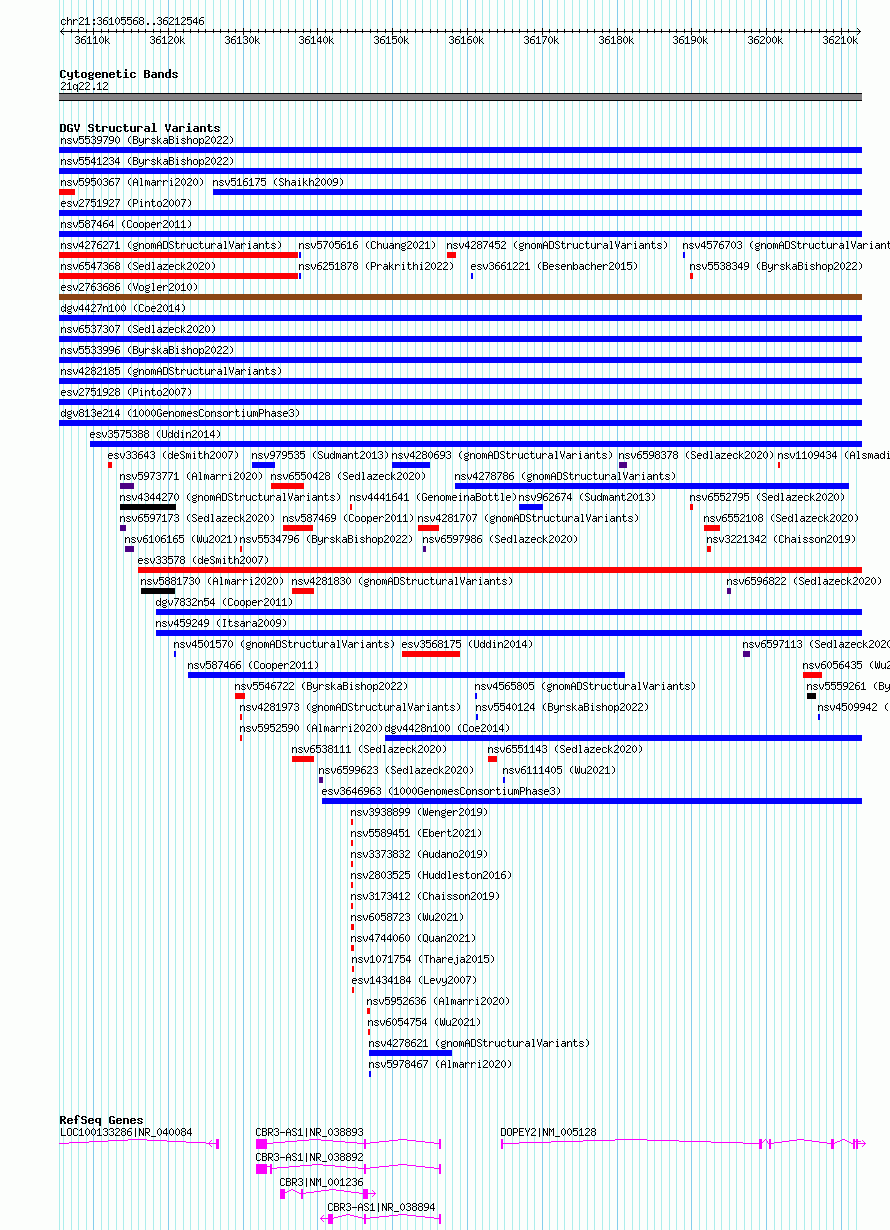This screenshot has height=1230, width=890.
Task: Click nsv979535 (Sudmant2013) label
Action: click(320, 455)
